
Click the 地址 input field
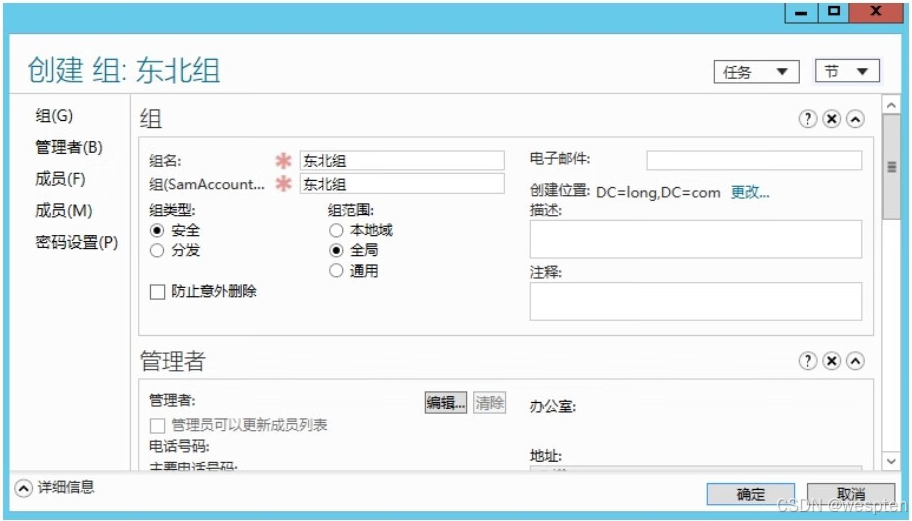[696, 468]
